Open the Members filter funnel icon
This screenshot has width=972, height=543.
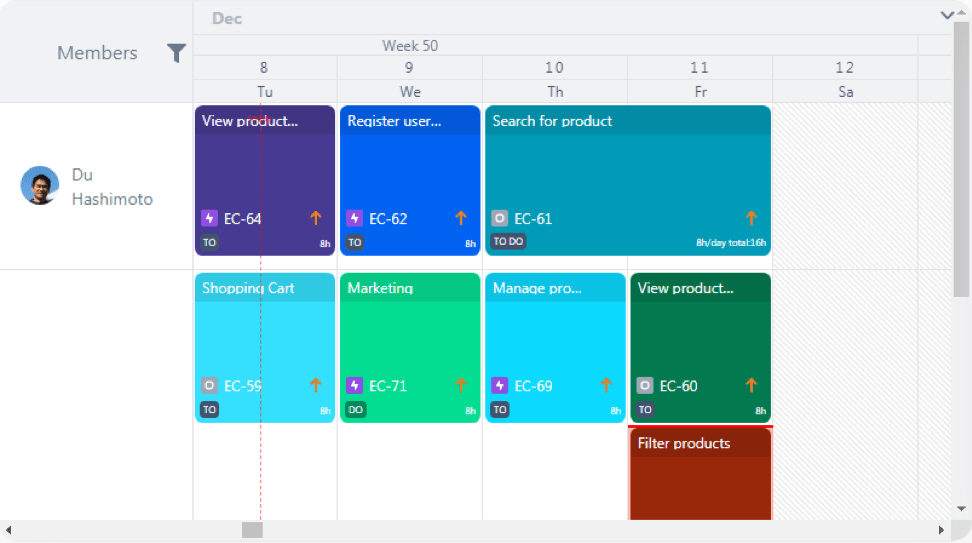click(176, 53)
